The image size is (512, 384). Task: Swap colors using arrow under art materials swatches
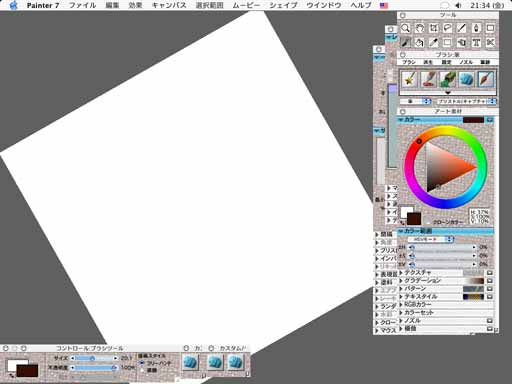[403, 223]
